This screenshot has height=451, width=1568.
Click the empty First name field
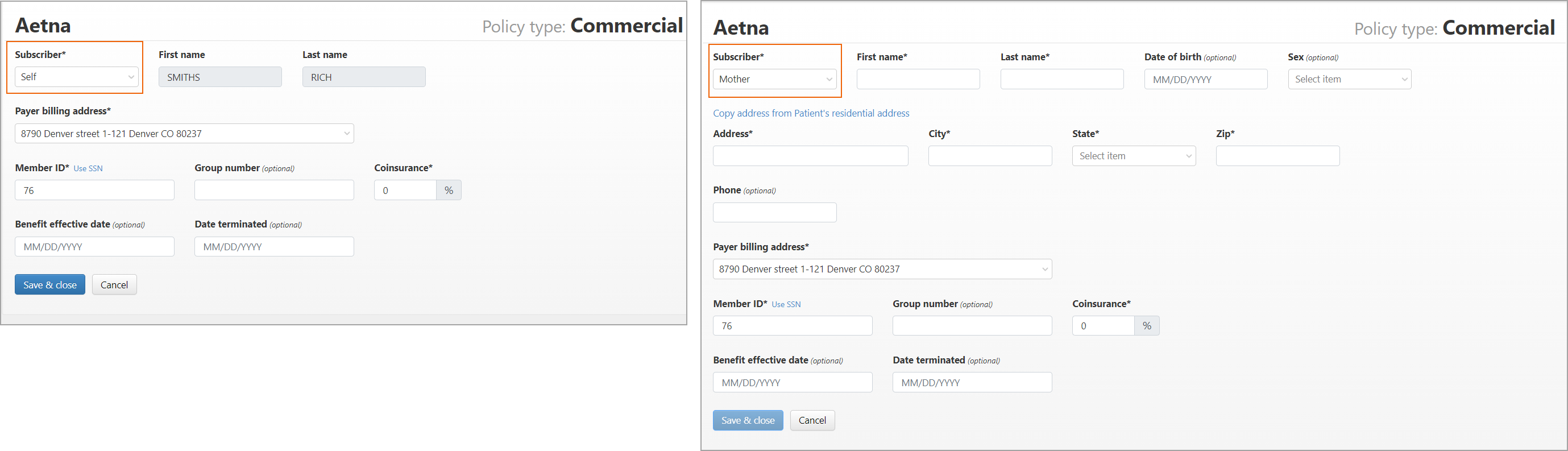[x=918, y=79]
